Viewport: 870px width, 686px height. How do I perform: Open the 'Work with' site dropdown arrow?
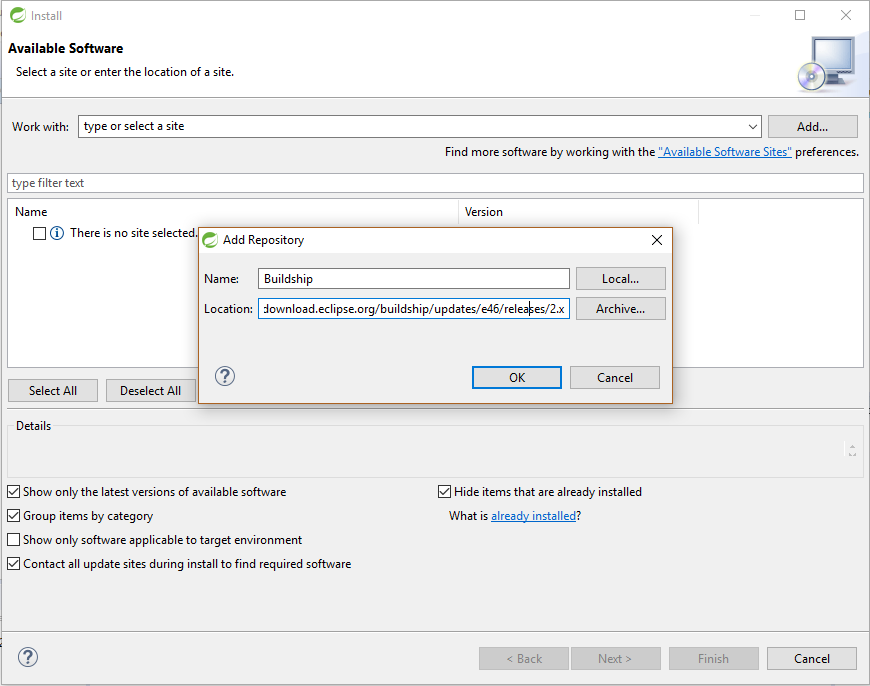752,127
